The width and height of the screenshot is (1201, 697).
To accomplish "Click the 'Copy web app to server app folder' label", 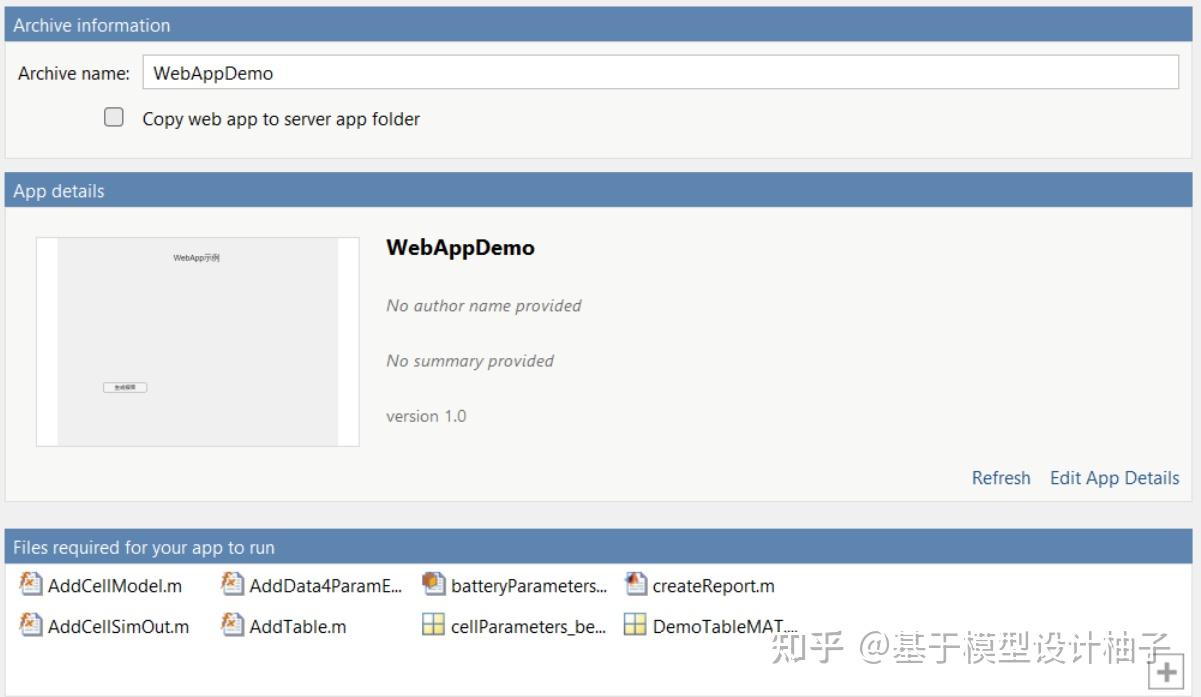I will pos(281,119).
